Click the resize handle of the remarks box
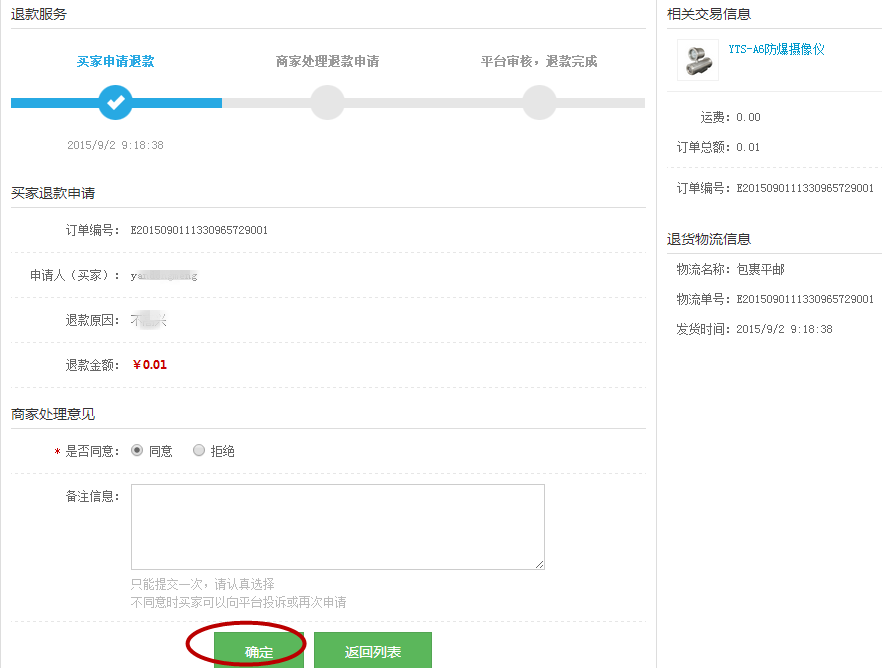The image size is (882, 668). pyautogui.click(x=540, y=565)
